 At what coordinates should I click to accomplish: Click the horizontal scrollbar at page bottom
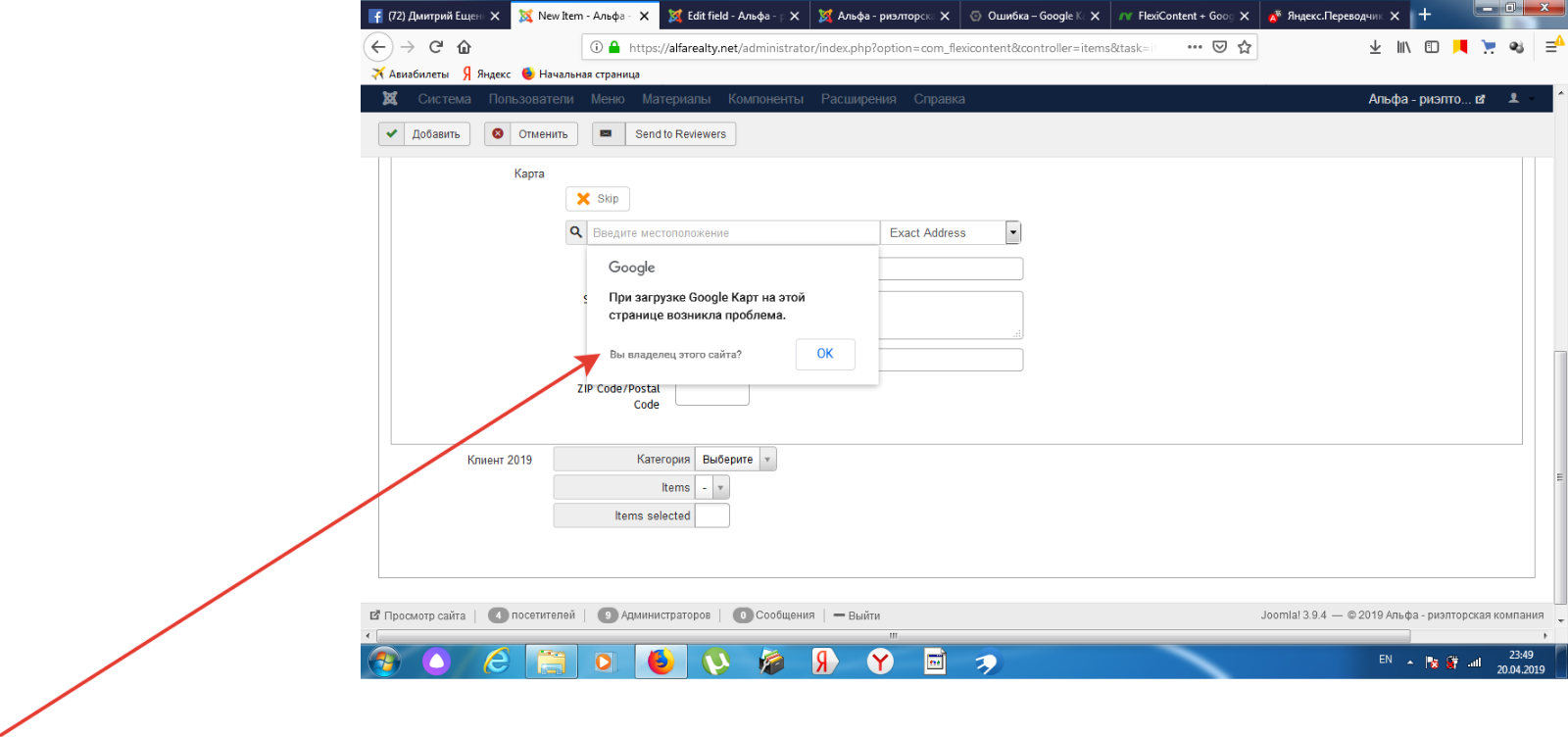[892, 636]
